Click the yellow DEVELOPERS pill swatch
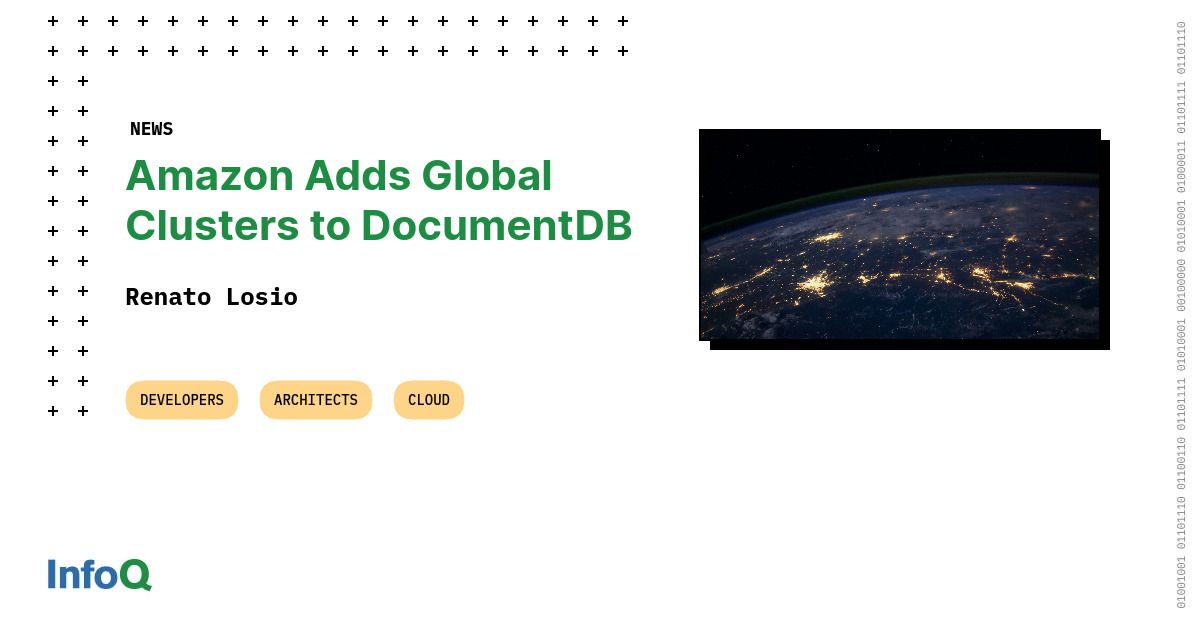The width and height of the screenshot is (1200, 630). [181, 399]
